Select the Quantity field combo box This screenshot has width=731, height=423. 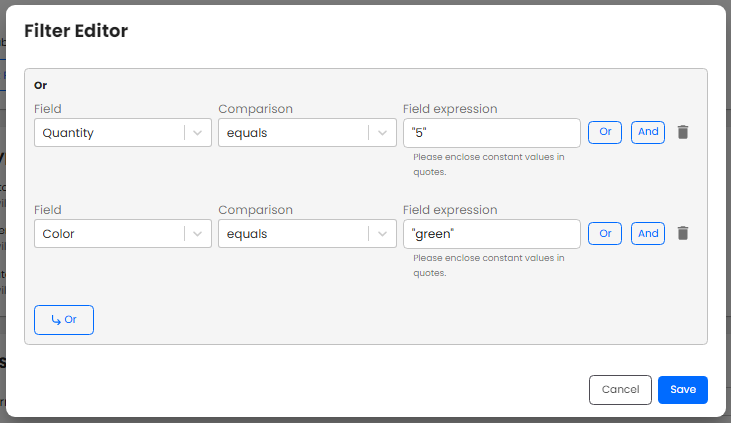pyautogui.click(x=123, y=133)
